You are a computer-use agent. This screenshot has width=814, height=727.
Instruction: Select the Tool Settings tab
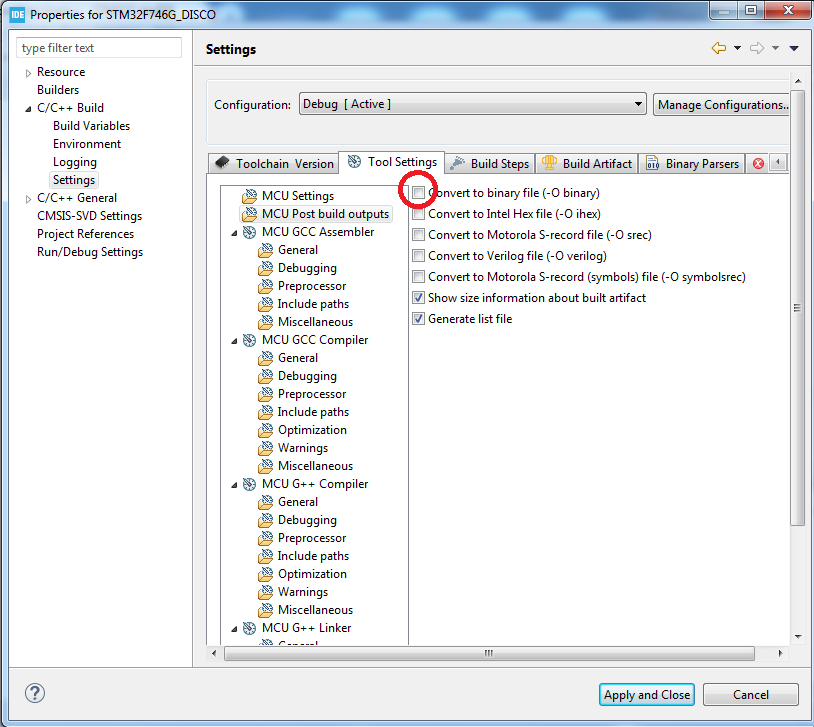392,162
